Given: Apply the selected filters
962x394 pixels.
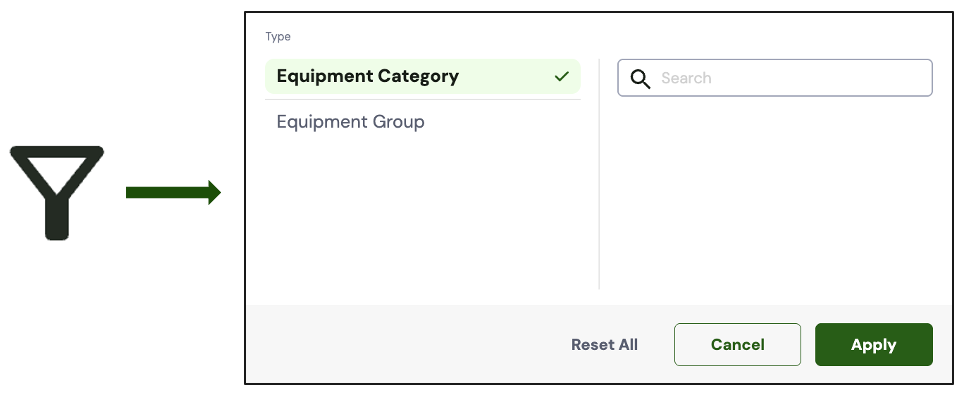Looking at the screenshot, I should (x=874, y=344).
